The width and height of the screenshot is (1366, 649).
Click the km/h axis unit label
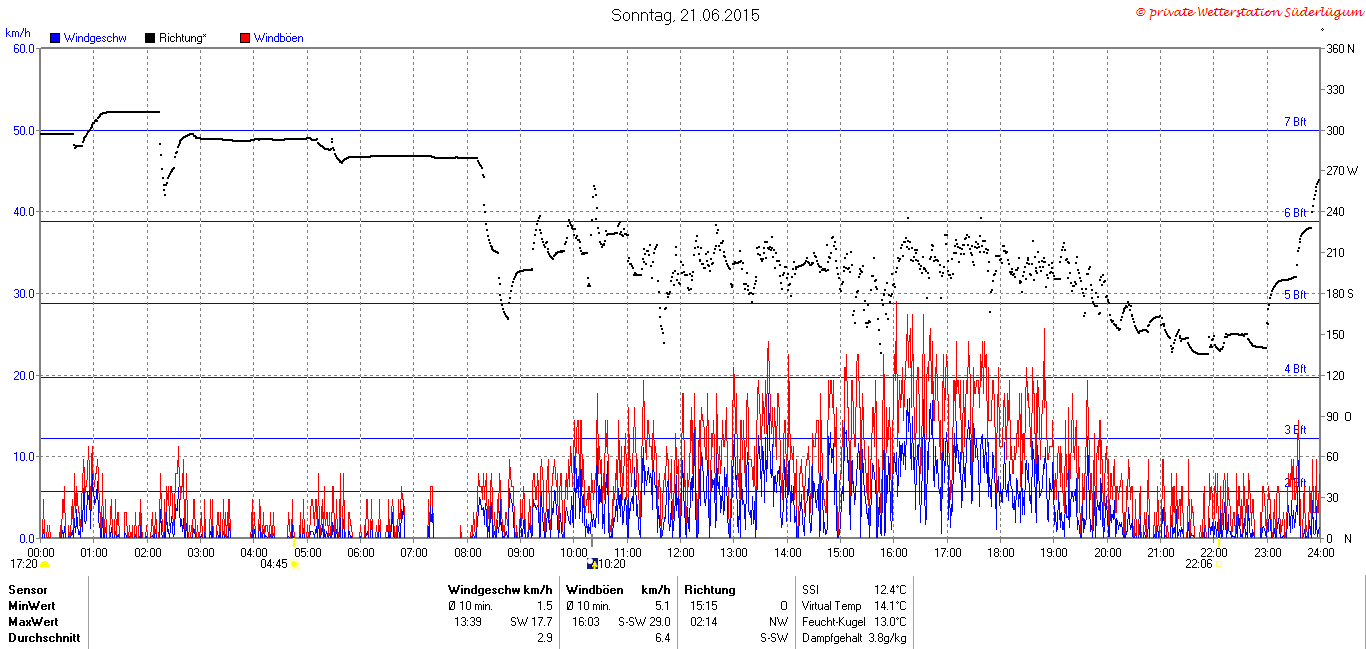[17, 33]
